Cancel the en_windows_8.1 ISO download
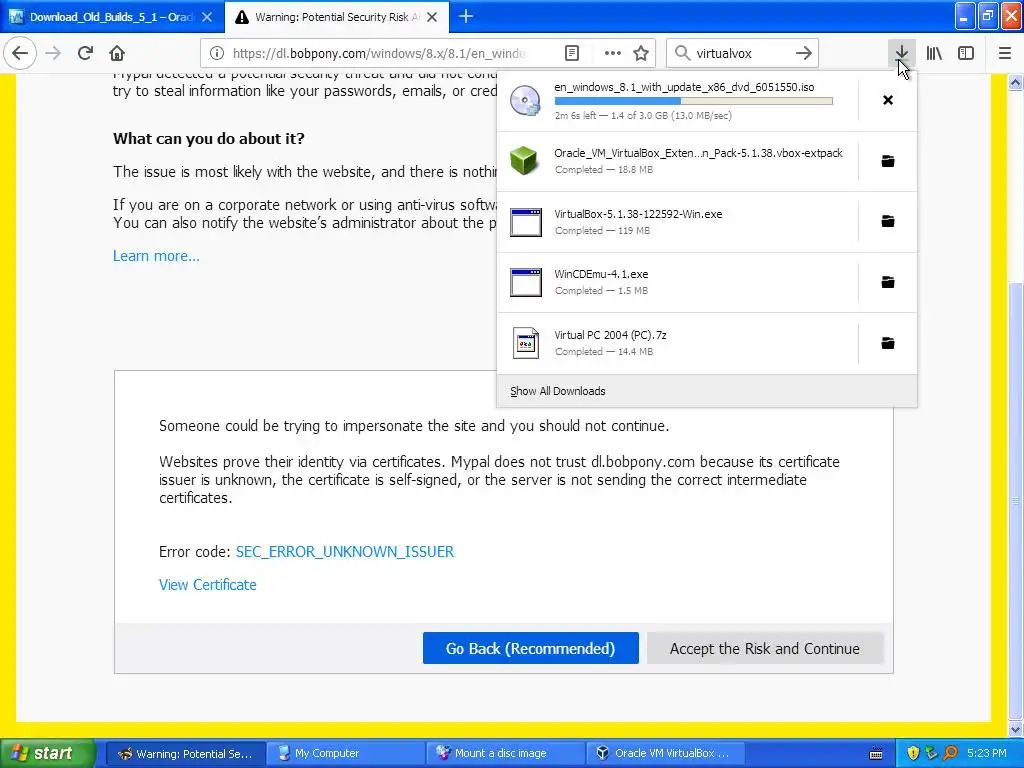Viewport: 1024px width, 768px height. click(888, 100)
